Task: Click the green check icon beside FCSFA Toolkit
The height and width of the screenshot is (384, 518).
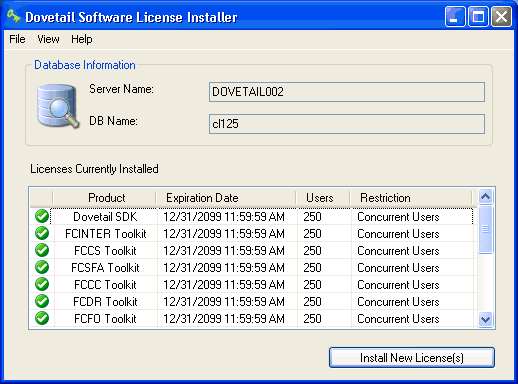Action: coord(42,267)
